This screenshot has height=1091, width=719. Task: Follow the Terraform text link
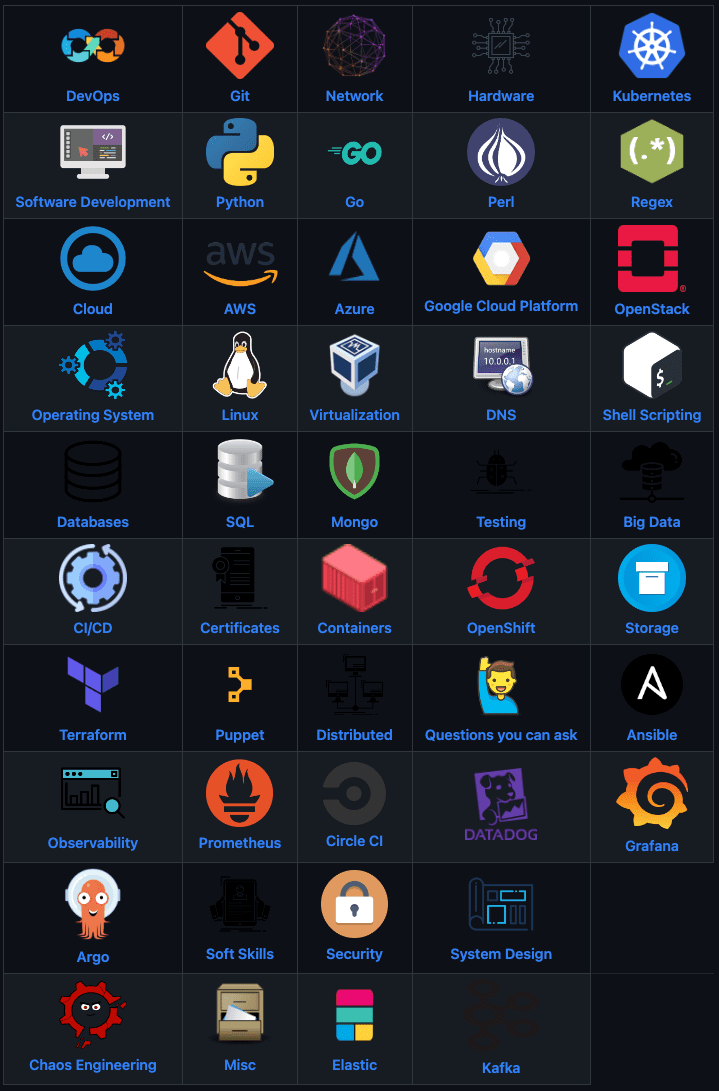(x=93, y=735)
